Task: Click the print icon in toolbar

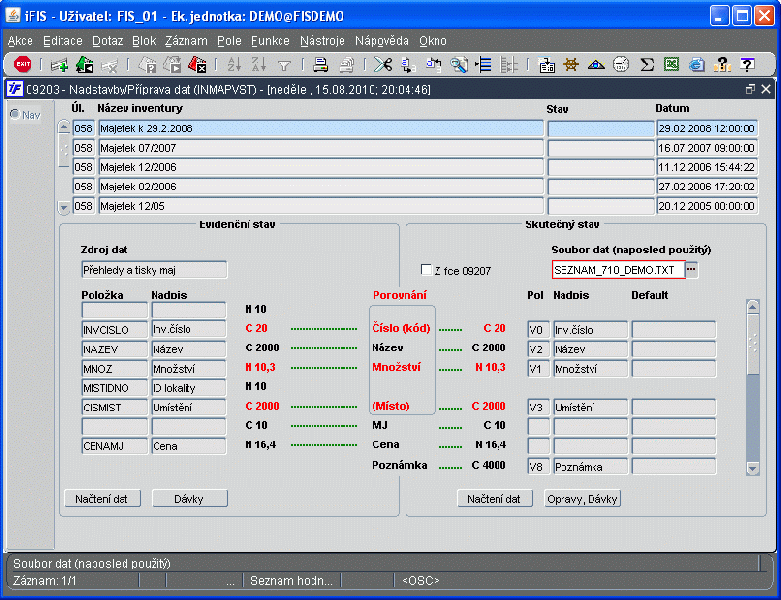Action: pos(320,65)
